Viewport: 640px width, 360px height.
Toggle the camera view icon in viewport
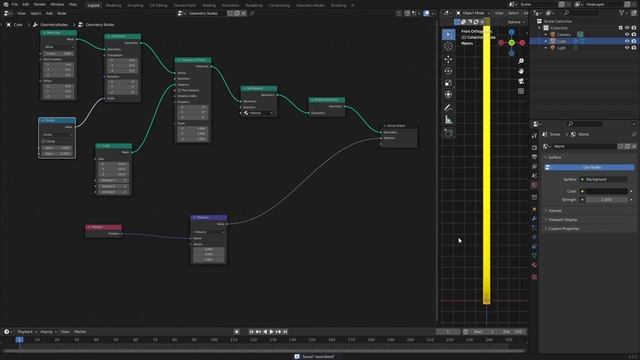(x=521, y=81)
